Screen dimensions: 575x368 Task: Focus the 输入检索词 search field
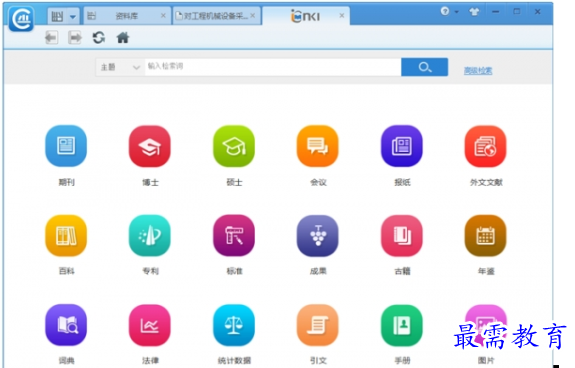pos(273,67)
